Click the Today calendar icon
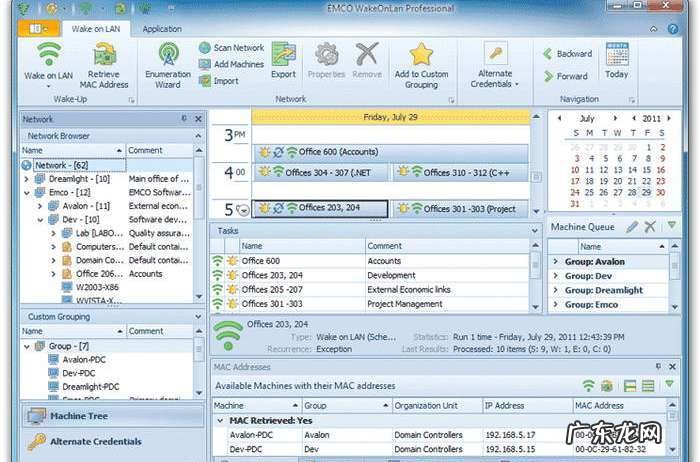This screenshot has height=462, width=700. coord(617,56)
